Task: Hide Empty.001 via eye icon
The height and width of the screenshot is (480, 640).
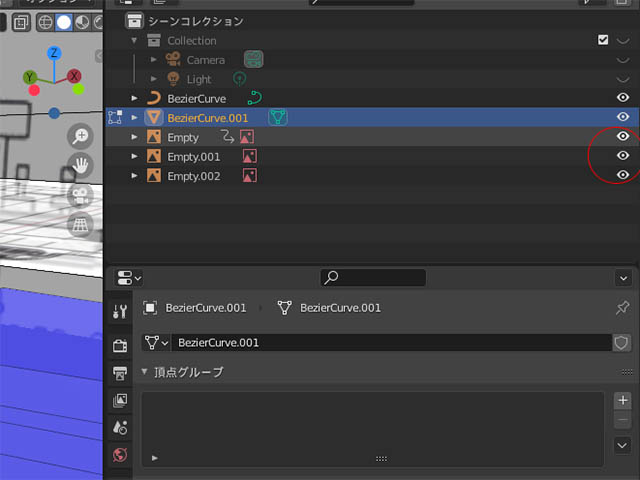Action: [x=623, y=156]
